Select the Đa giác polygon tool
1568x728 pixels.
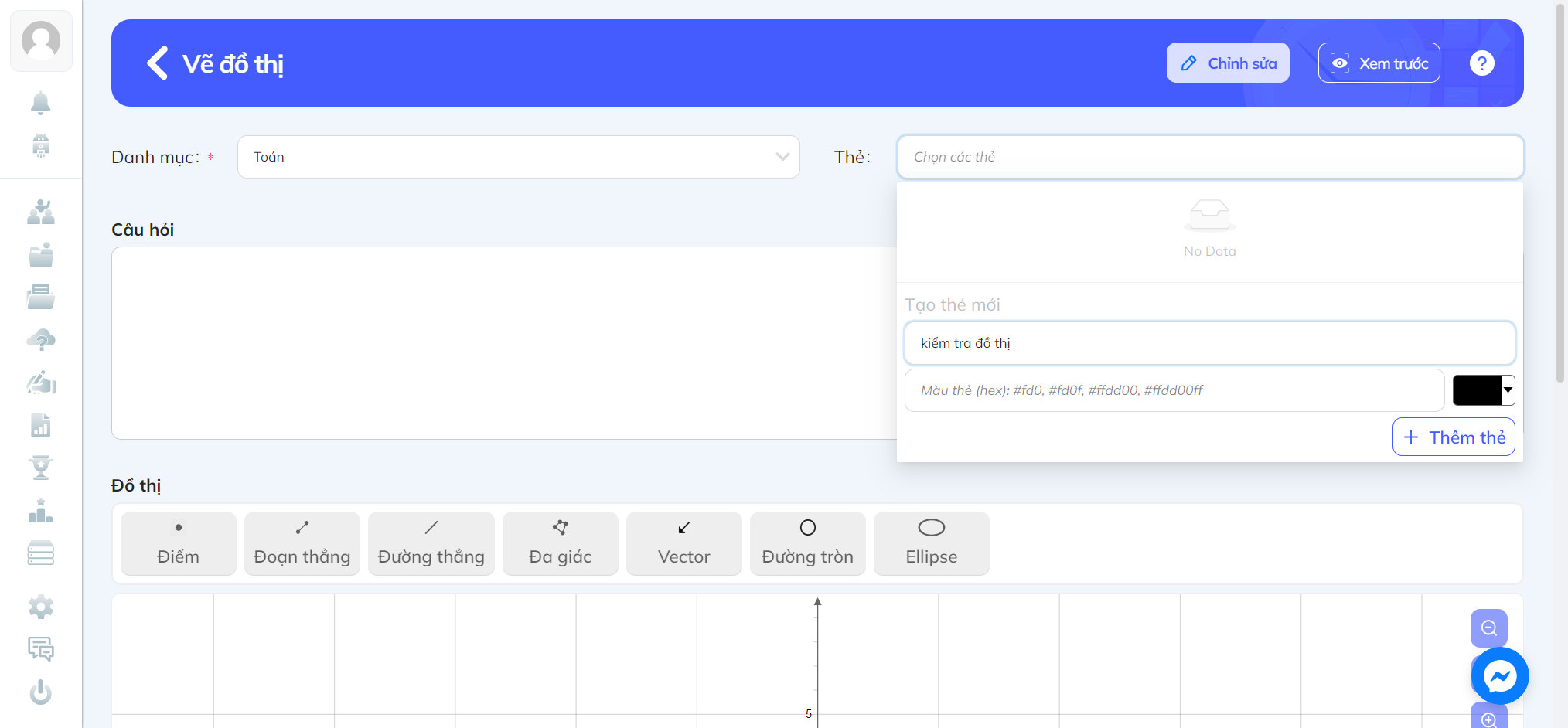pyautogui.click(x=561, y=543)
